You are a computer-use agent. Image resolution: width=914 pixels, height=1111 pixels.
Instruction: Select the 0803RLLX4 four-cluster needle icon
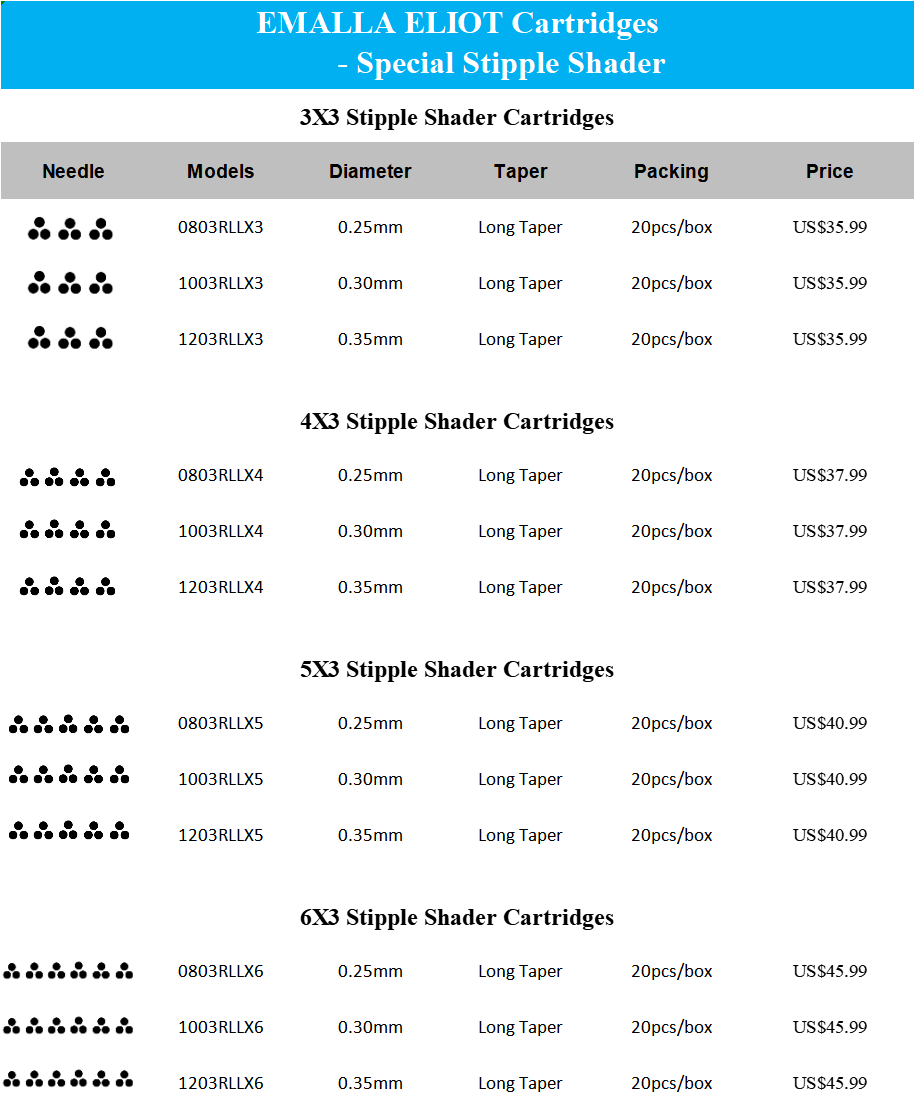pos(67,478)
